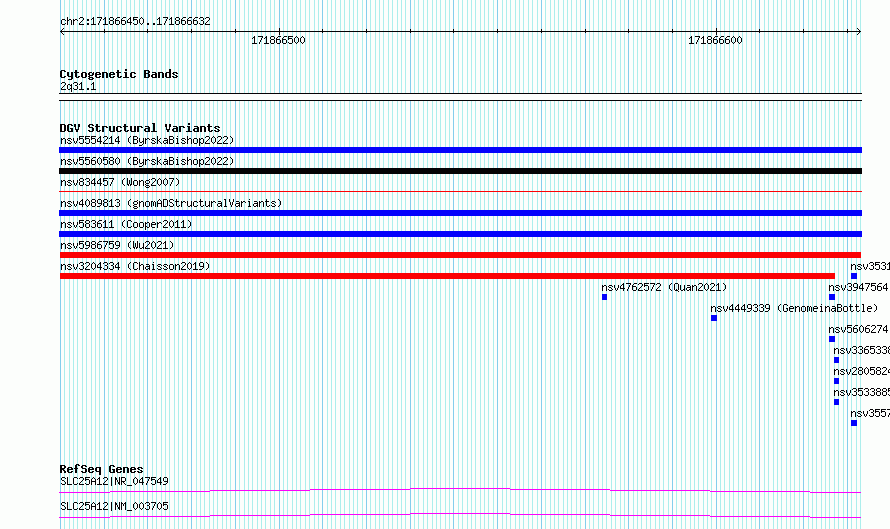This screenshot has width=890, height=529.
Task: Select the red bar for nsv3204334
Action: pyautogui.click(x=447, y=276)
